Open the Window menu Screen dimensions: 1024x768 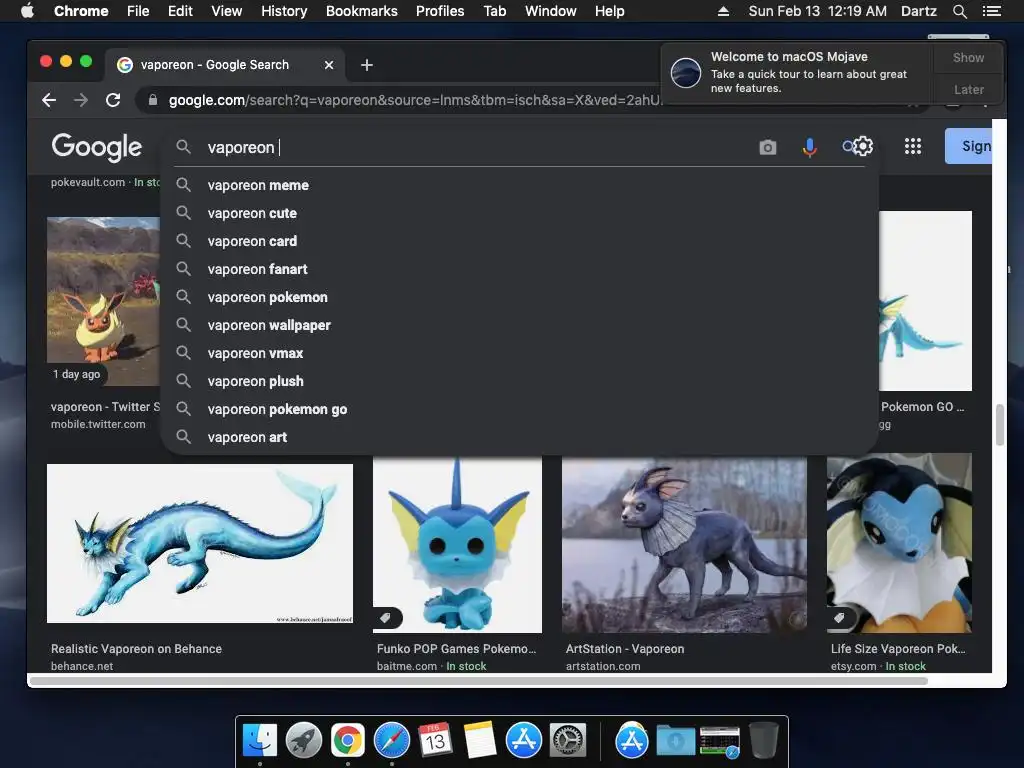[551, 11]
